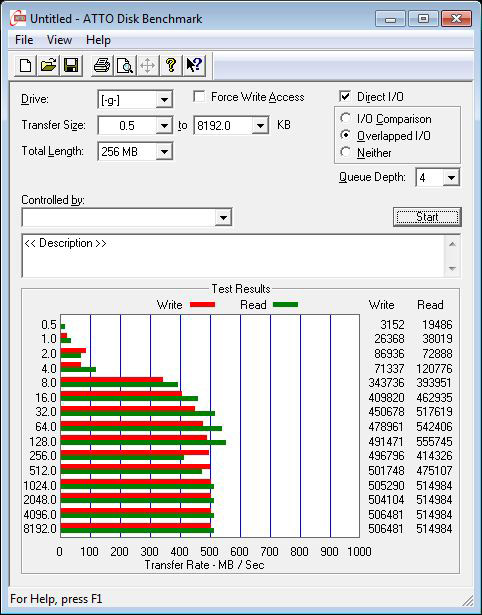
Task: Uncheck the Direct I/O checkbox
Action: coord(345,96)
